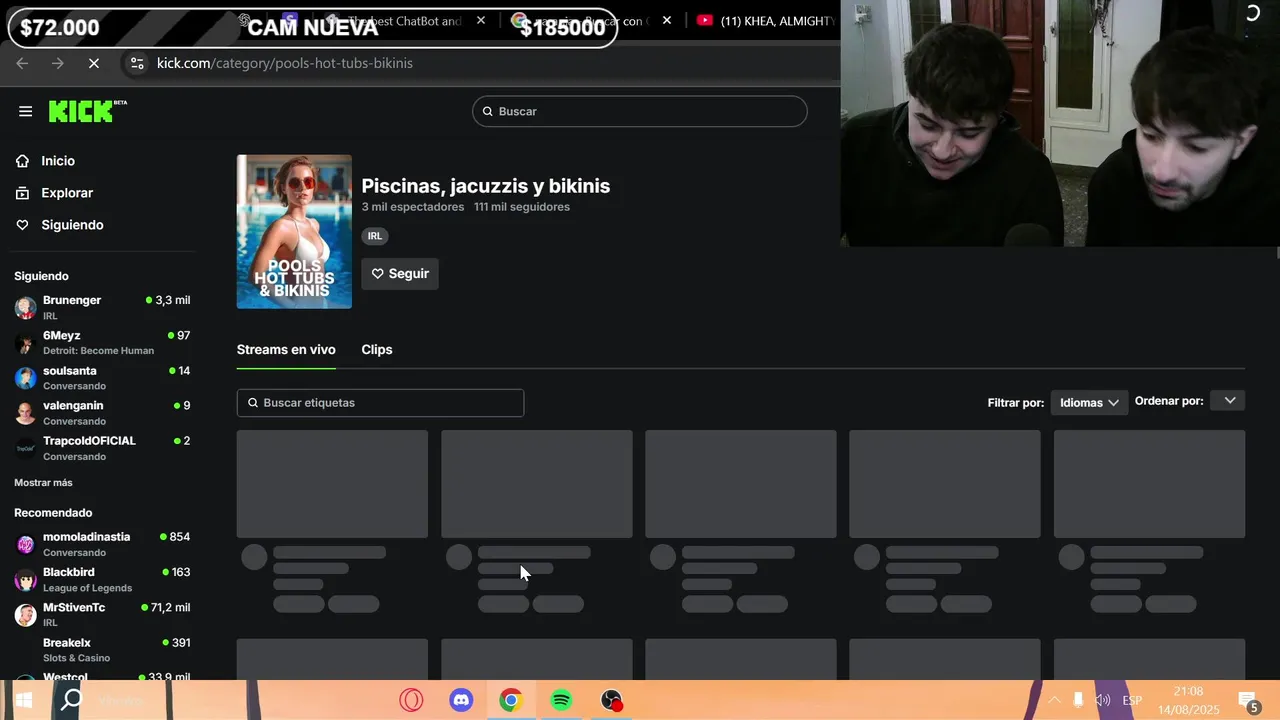Go to Inicio in sidebar
This screenshot has width=1280, height=720.
(x=58, y=161)
